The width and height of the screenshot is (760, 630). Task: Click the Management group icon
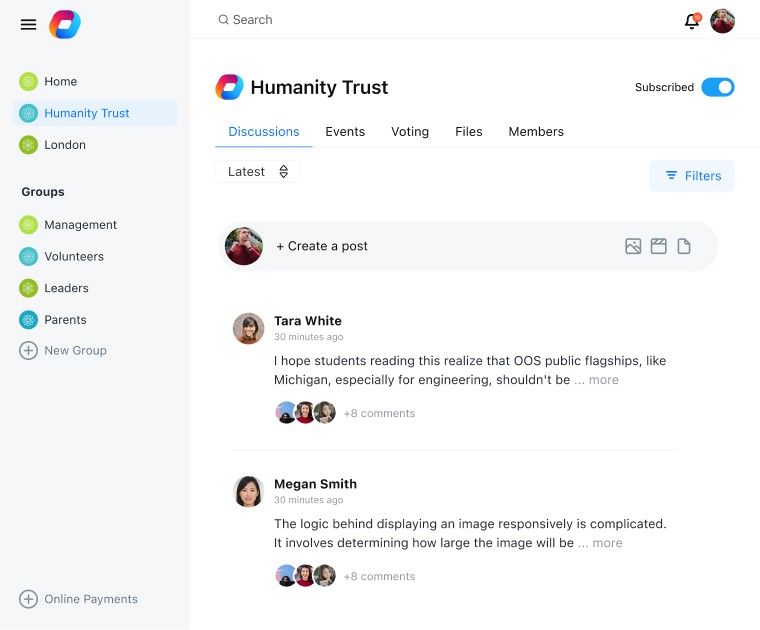tap(28, 225)
